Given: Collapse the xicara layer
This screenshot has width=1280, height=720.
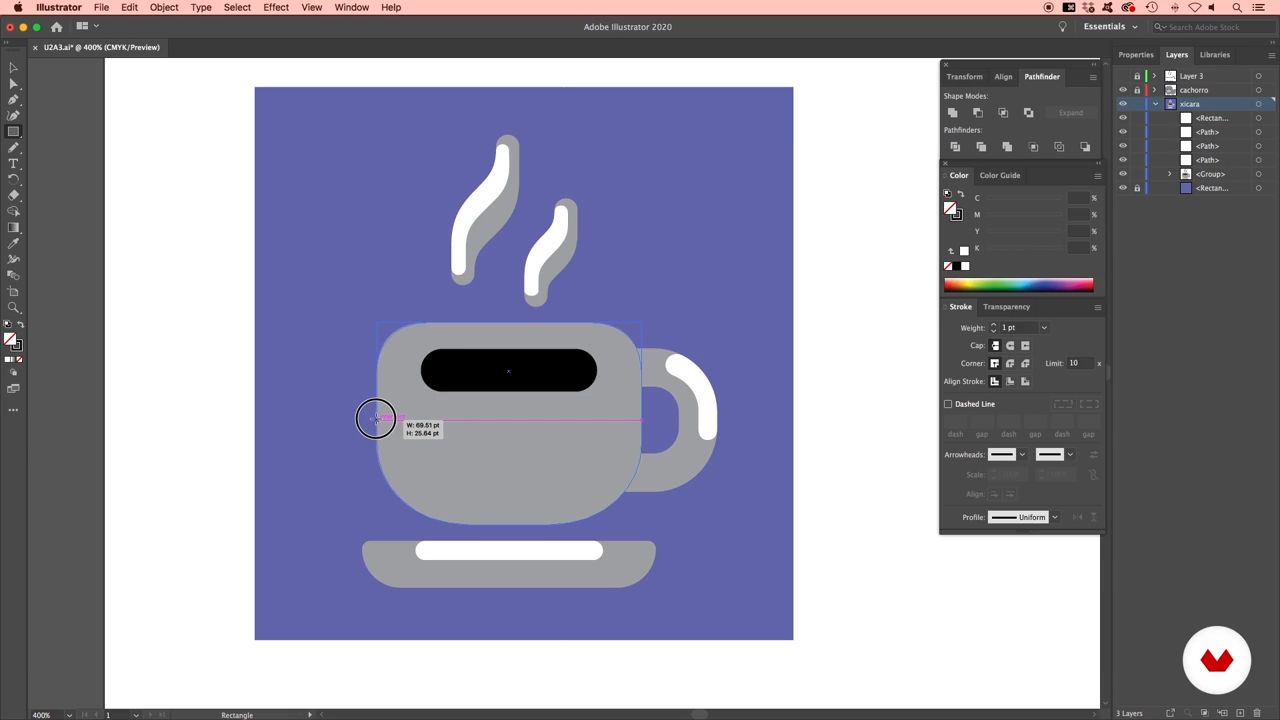Looking at the screenshot, I should pyautogui.click(x=1155, y=104).
